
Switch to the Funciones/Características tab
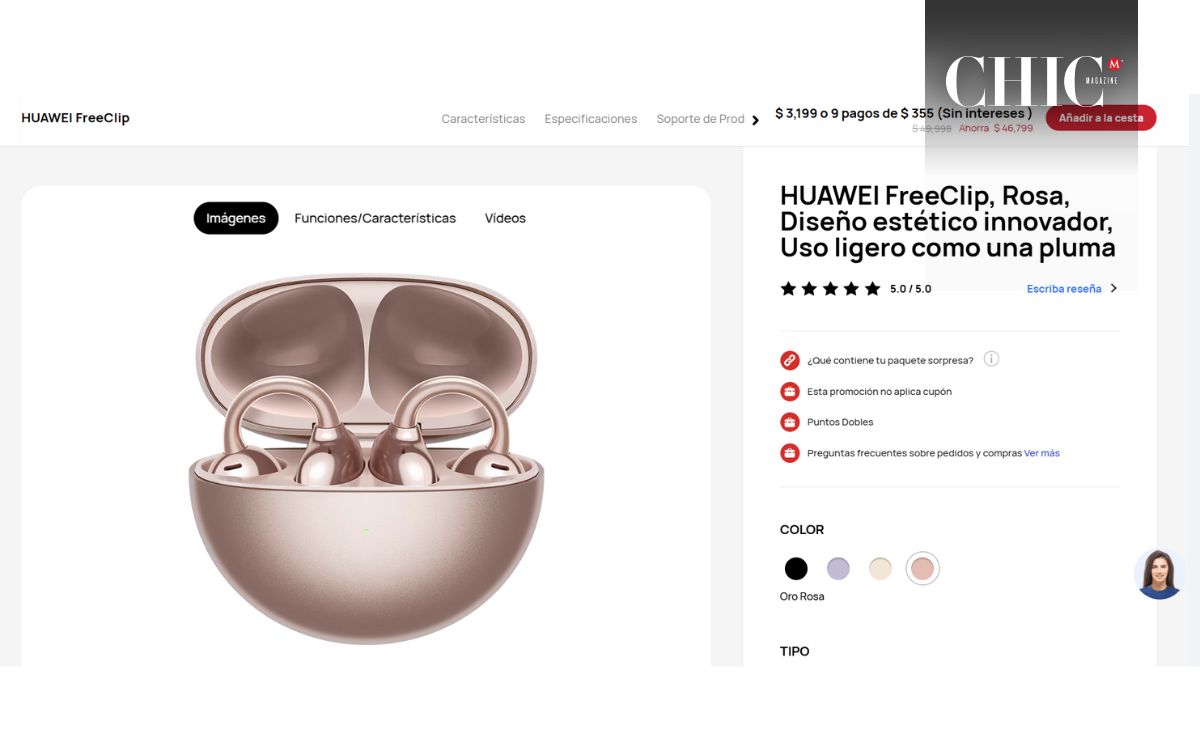375,218
